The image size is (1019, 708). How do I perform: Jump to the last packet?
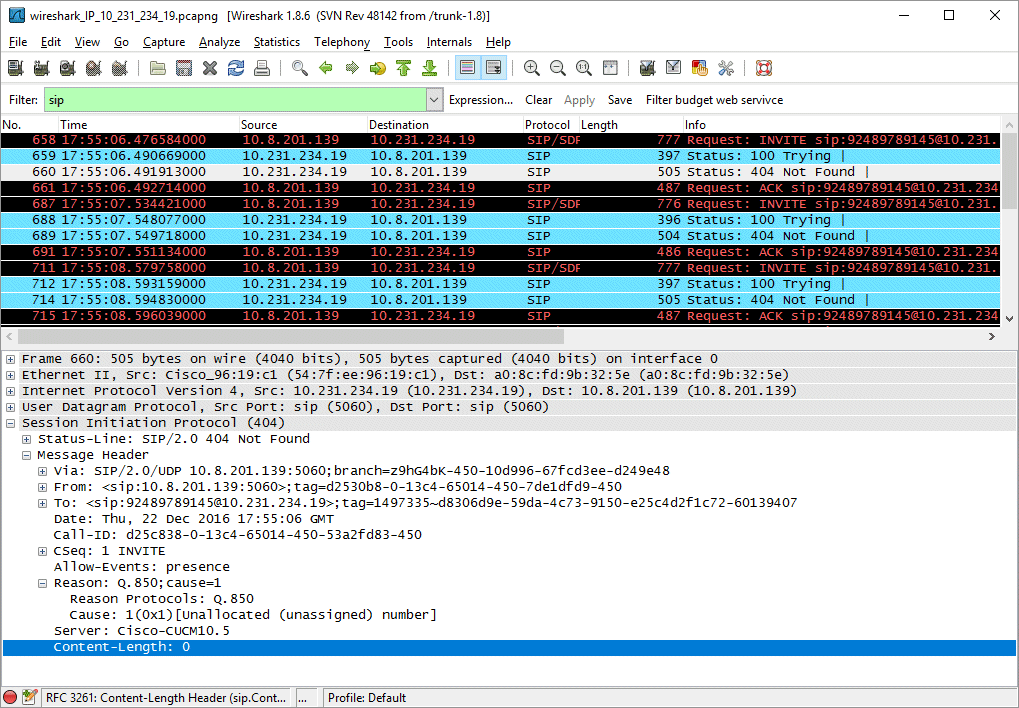[x=430, y=68]
